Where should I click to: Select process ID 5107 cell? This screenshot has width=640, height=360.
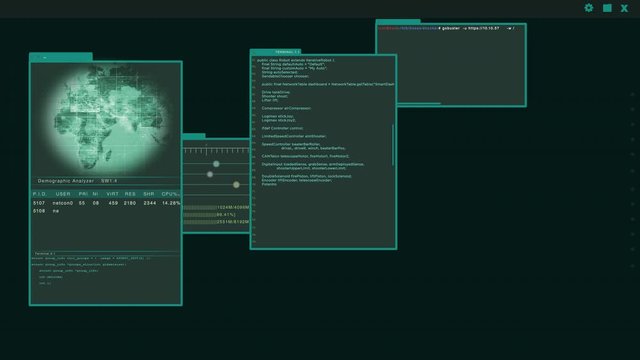[39, 203]
